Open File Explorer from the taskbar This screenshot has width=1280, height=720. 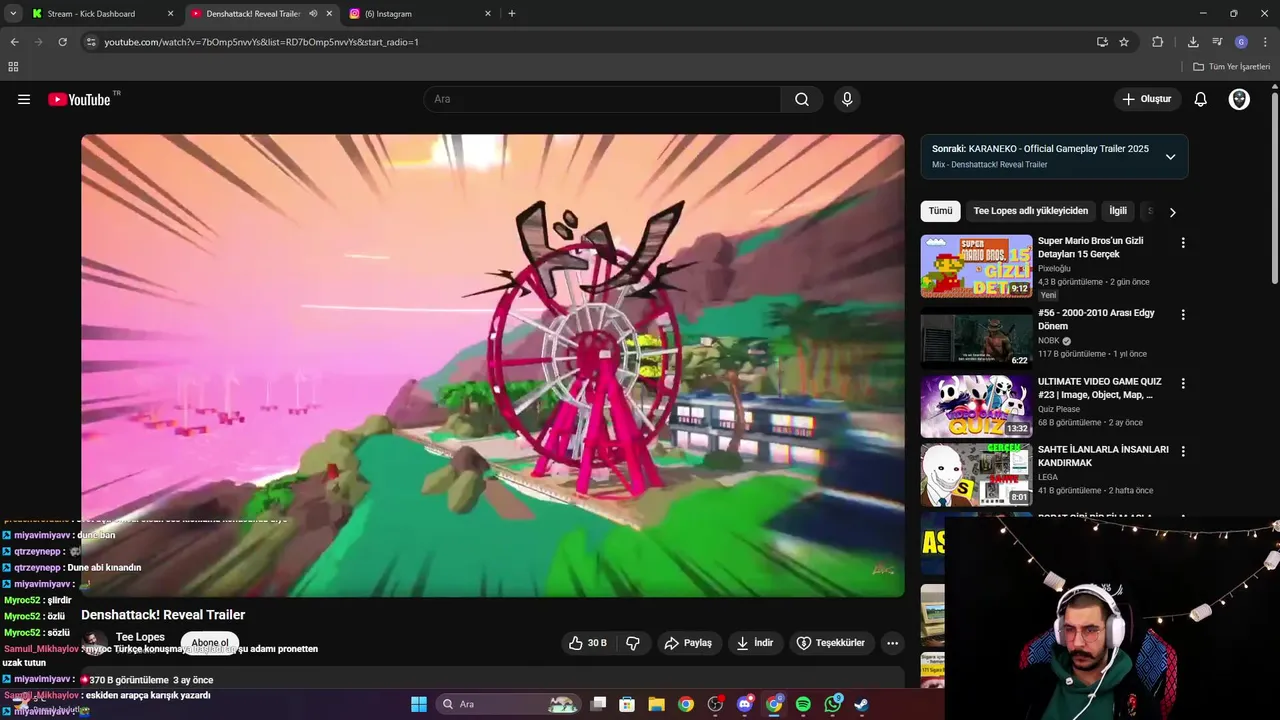(x=656, y=704)
